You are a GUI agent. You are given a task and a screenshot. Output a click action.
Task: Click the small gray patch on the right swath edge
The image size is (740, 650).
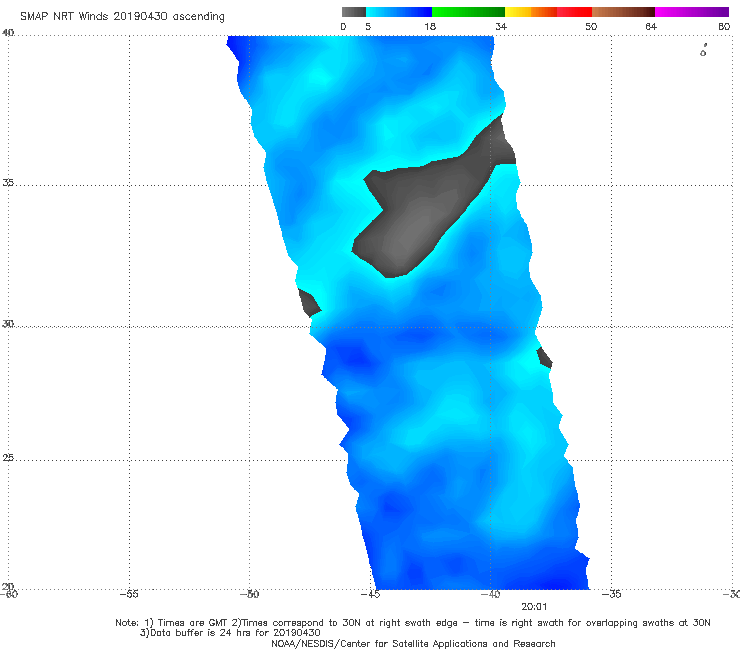pyautogui.click(x=545, y=357)
